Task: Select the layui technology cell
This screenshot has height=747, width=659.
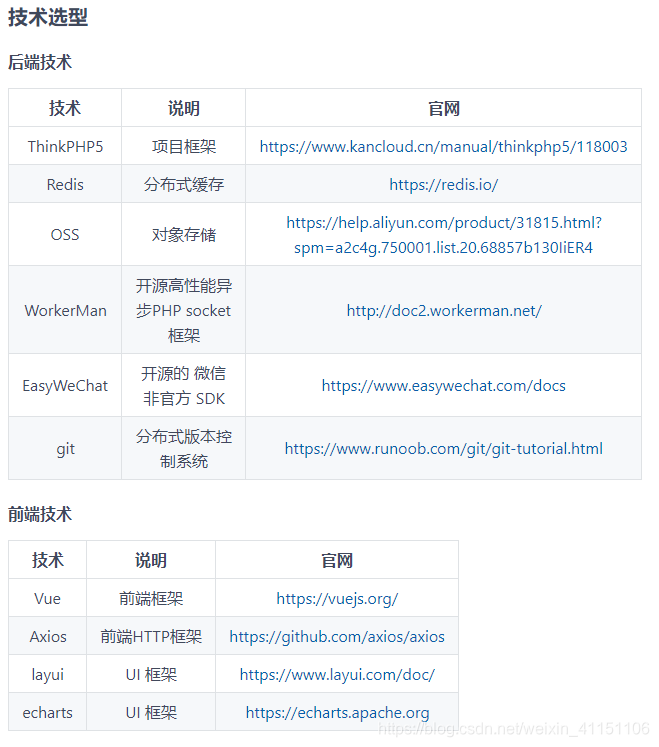Action: tap(47, 676)
